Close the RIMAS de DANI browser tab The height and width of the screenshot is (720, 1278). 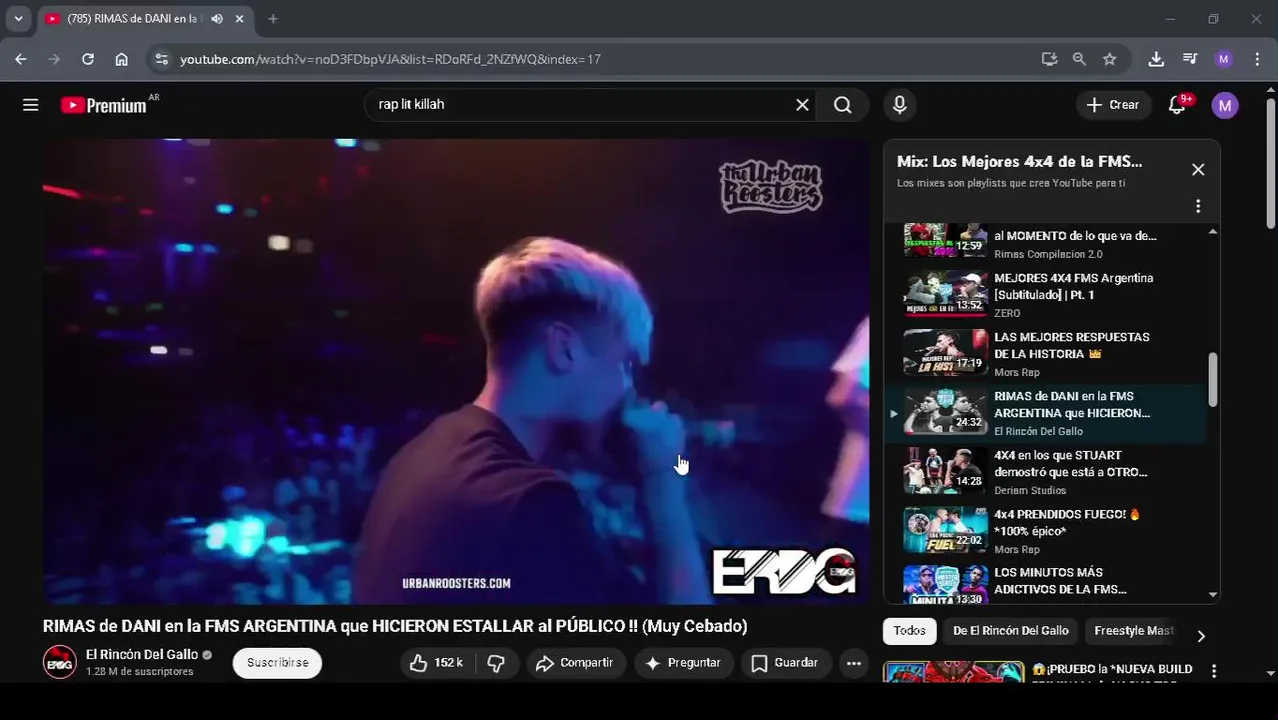pyautogui.click(x=240, y=19)
